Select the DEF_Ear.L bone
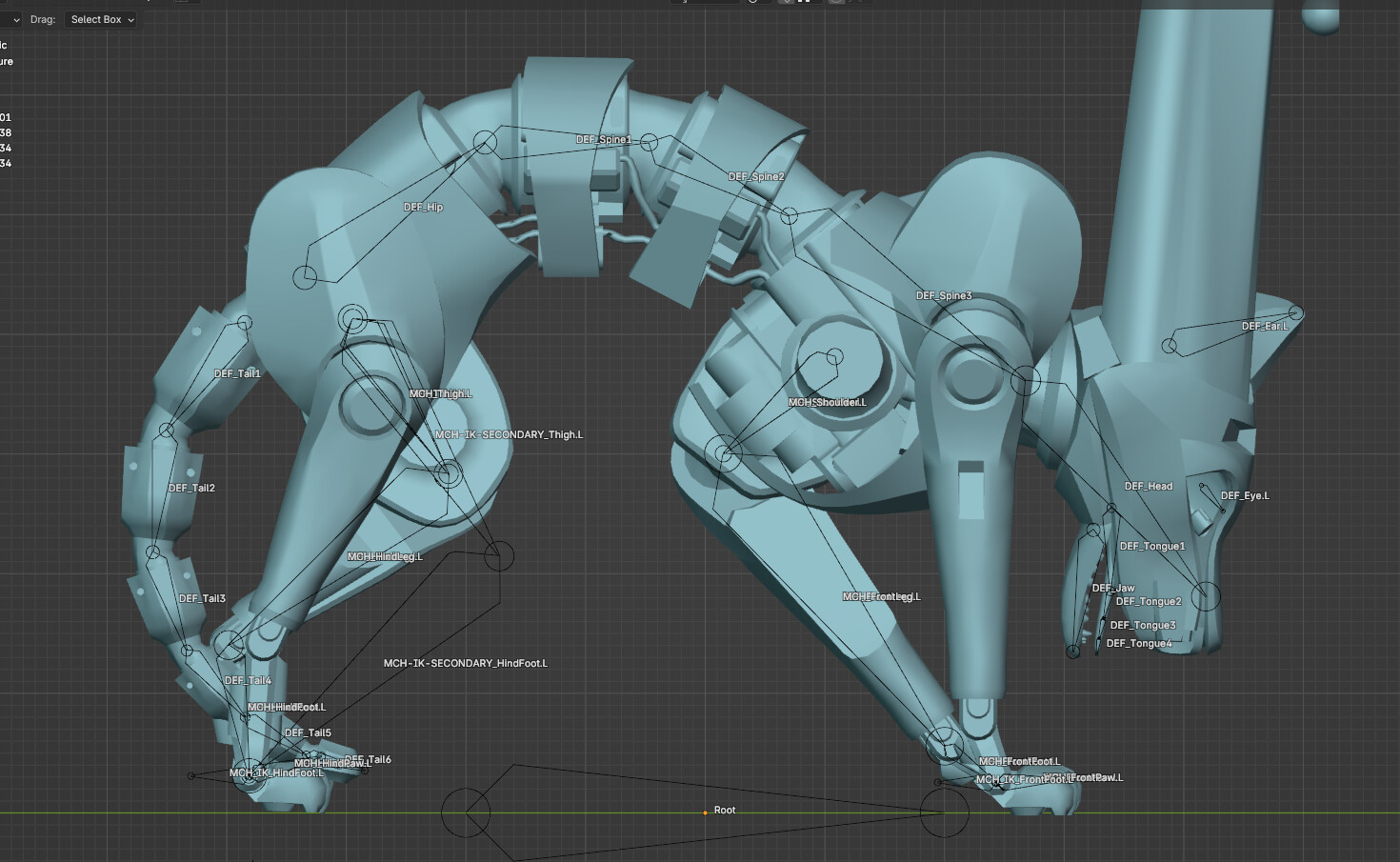 click(x=1264, y=326)
